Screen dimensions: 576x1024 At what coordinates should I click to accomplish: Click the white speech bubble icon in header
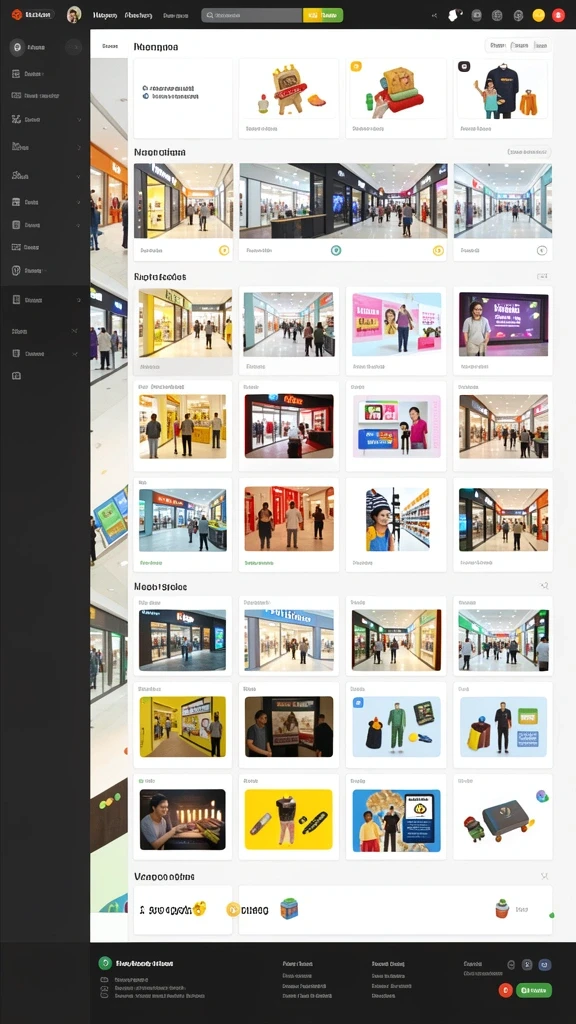click(456, 15)
